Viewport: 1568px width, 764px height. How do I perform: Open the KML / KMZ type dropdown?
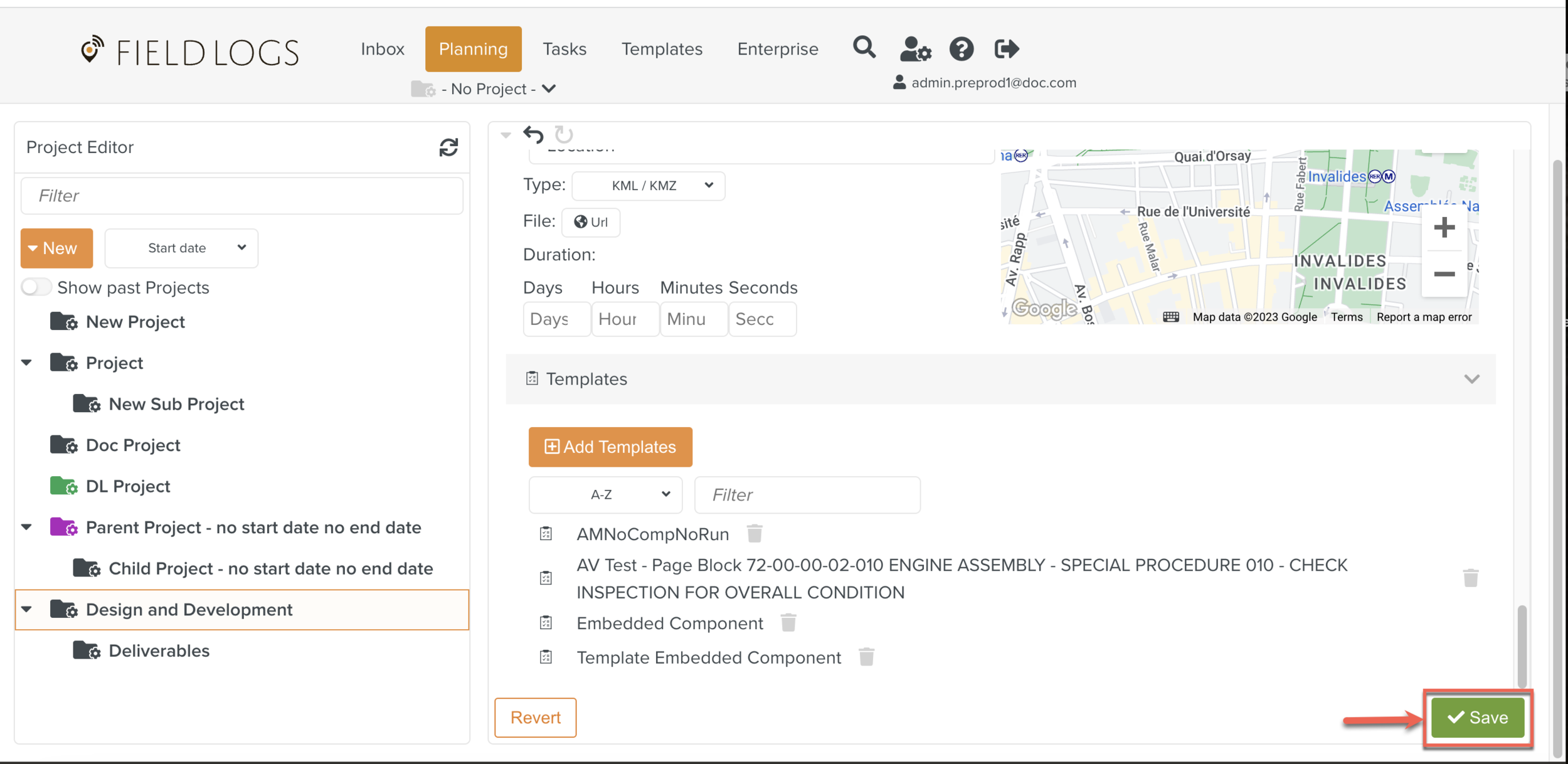point(649,186)
